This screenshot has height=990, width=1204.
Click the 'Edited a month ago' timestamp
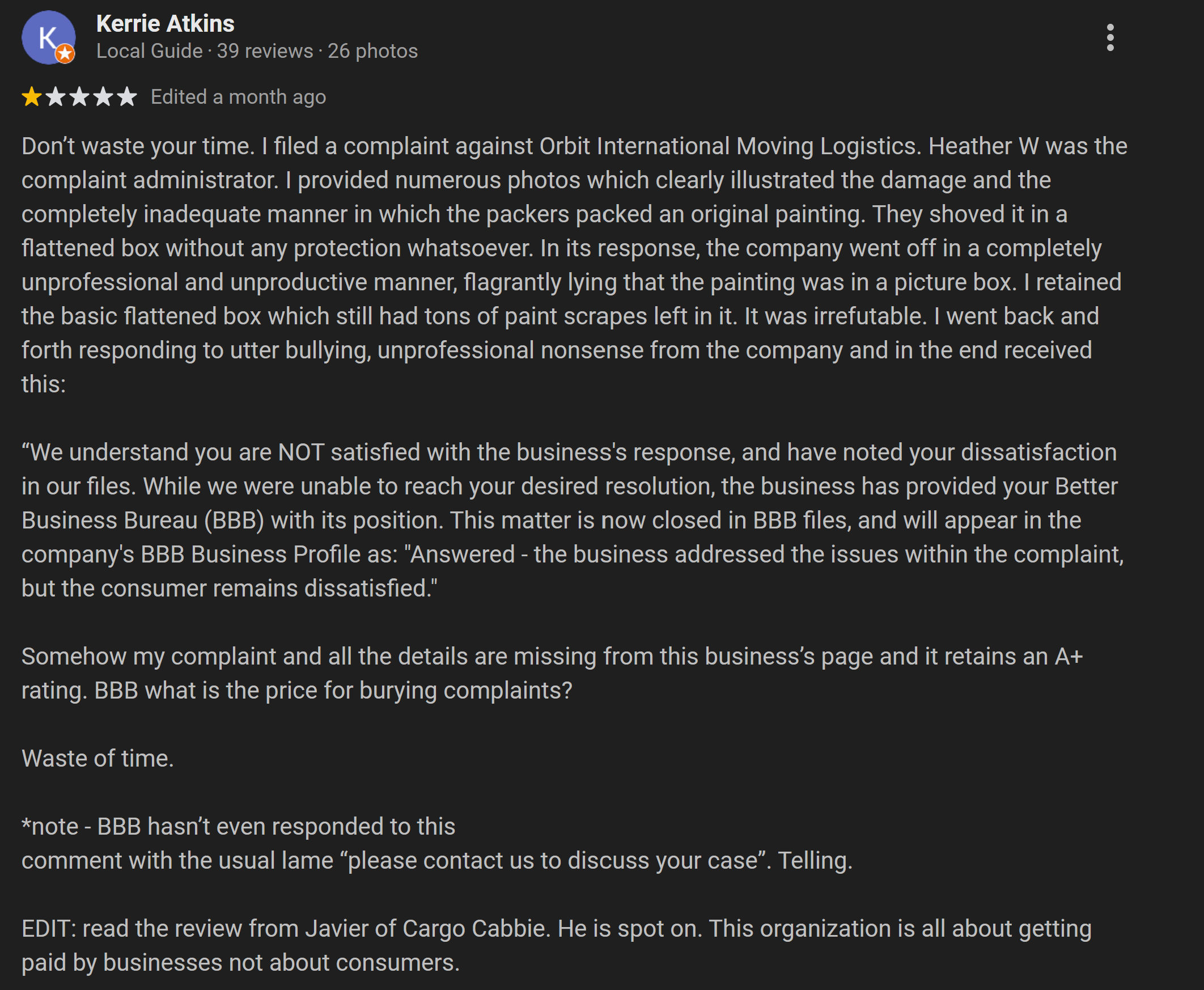(x=238, y=97)
